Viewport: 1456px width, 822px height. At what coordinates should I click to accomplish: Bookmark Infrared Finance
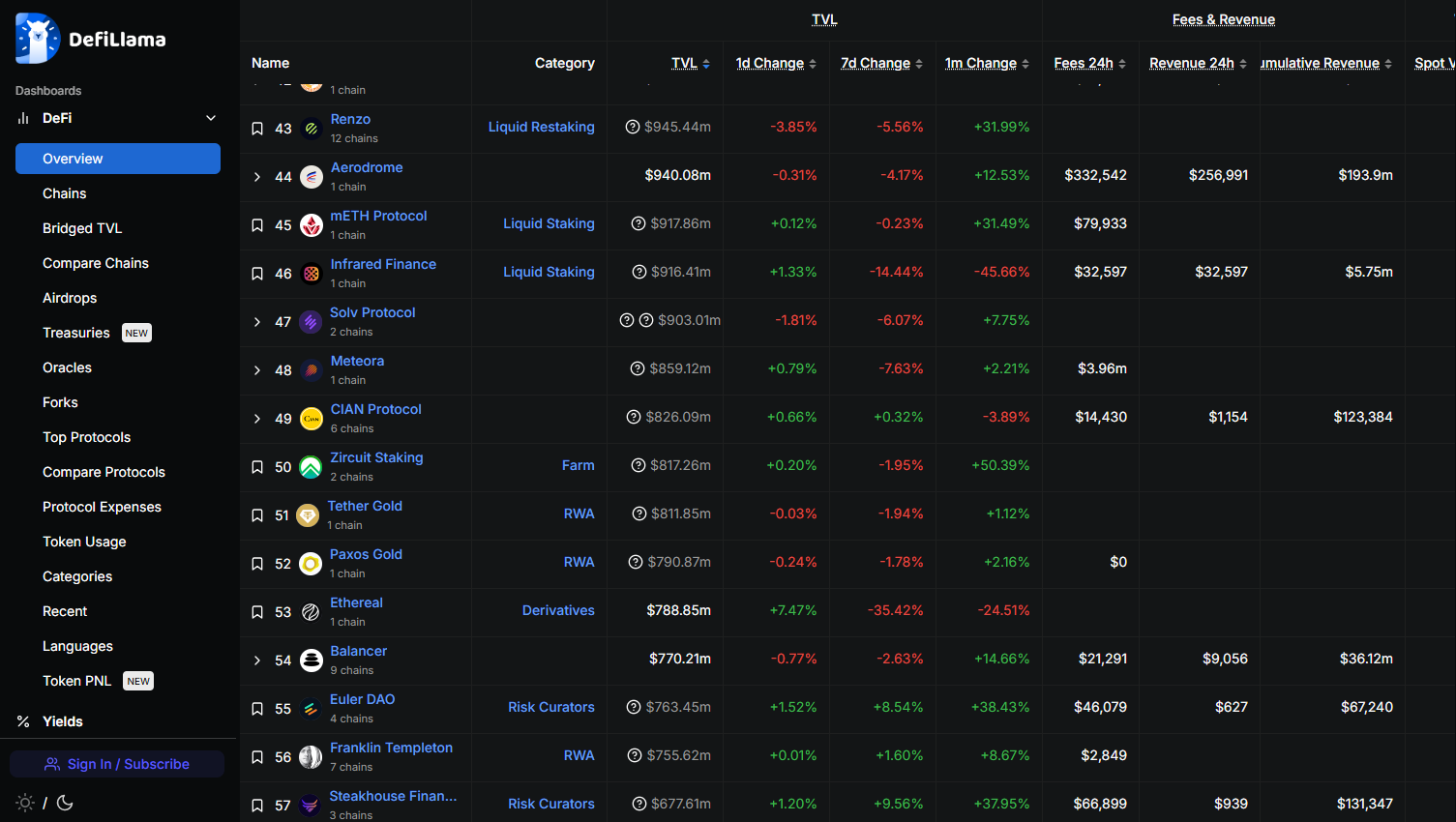[257, 274]
